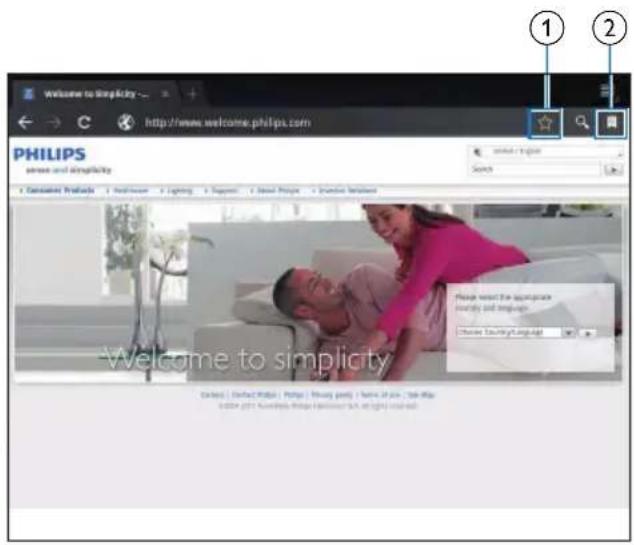634x545 pixels.
Task: Open a new tab with the plus icon
Action: coord(193,94)
